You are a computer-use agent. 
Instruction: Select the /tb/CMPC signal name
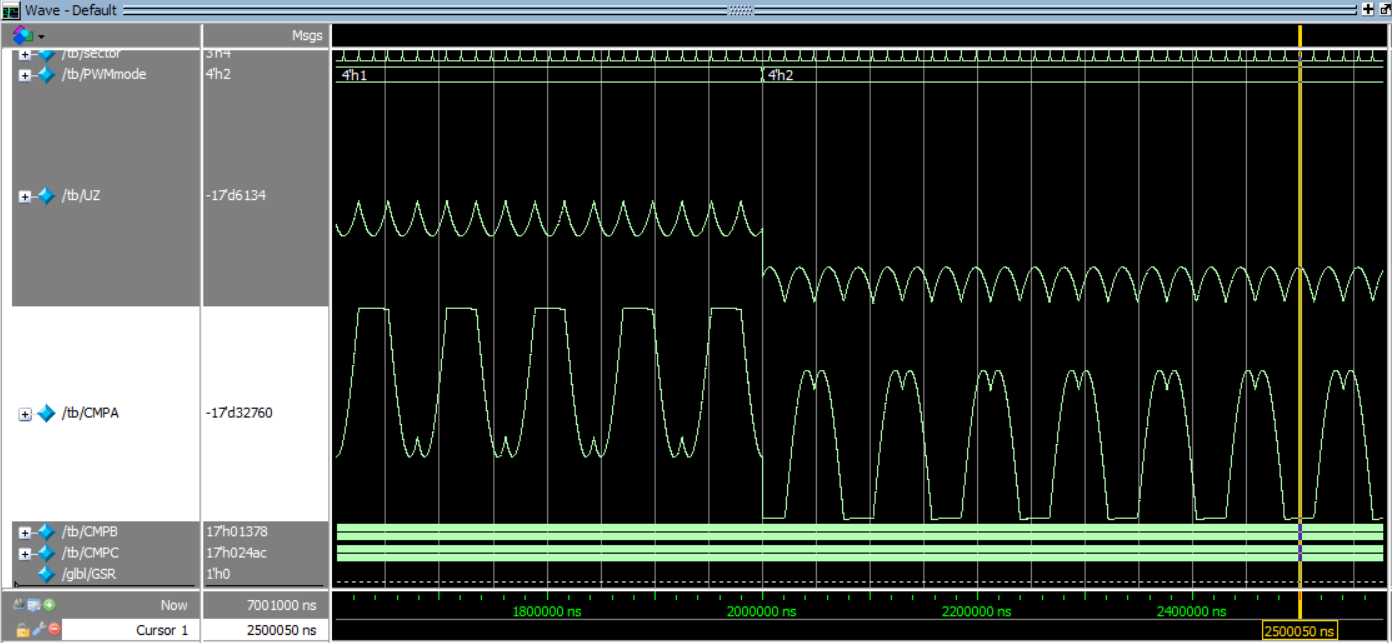(90, 552)
